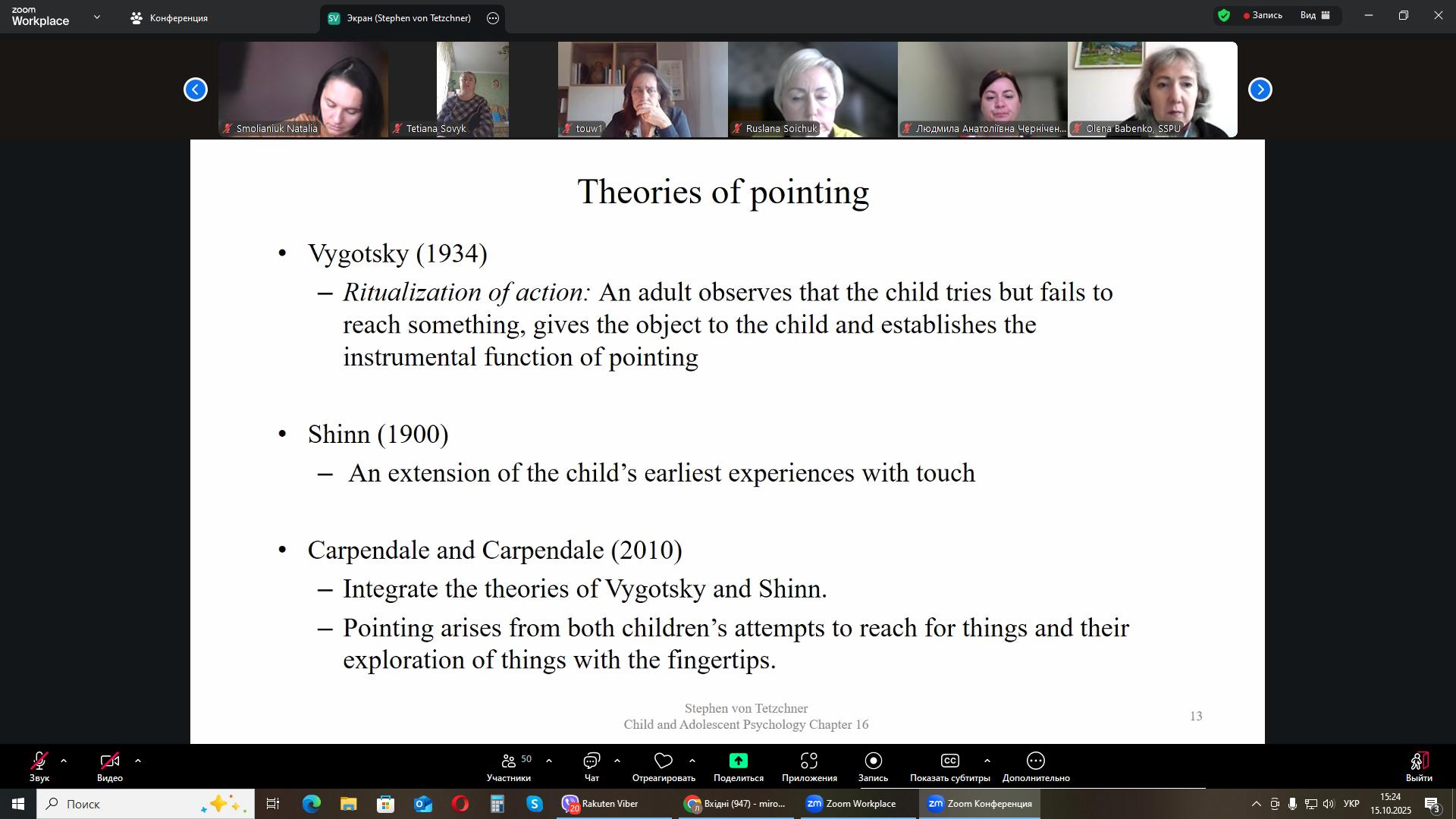The image size is (1456, 819).
Task: Click the green encryption shield icon
Action: pyautogui.click(x=1224, y=15)
